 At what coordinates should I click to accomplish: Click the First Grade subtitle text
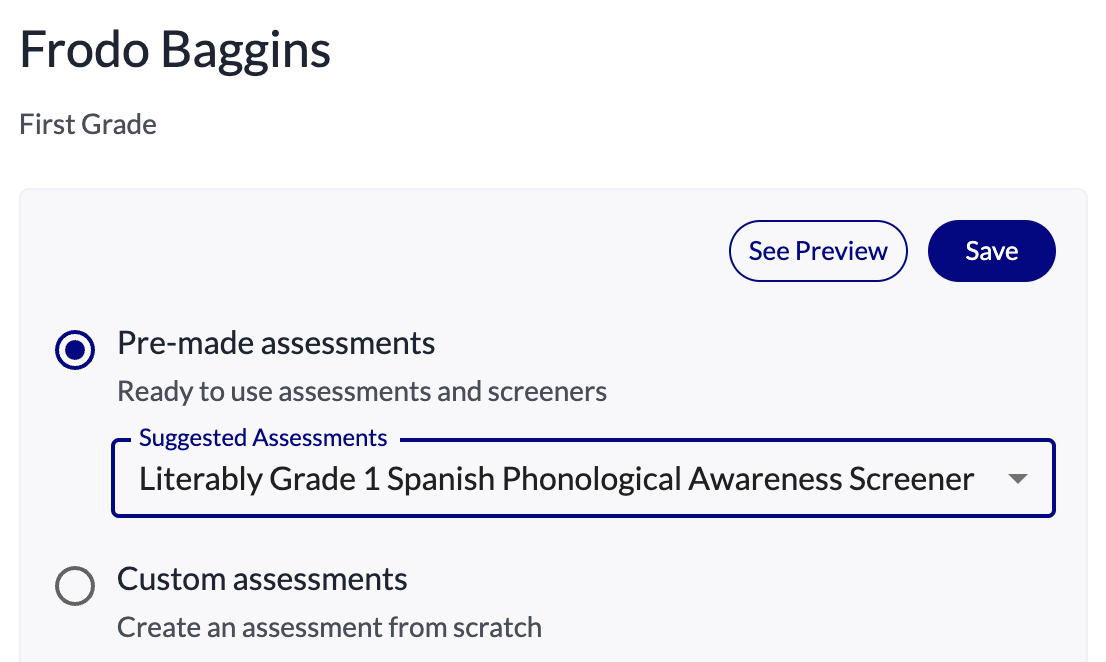(88, 125)
